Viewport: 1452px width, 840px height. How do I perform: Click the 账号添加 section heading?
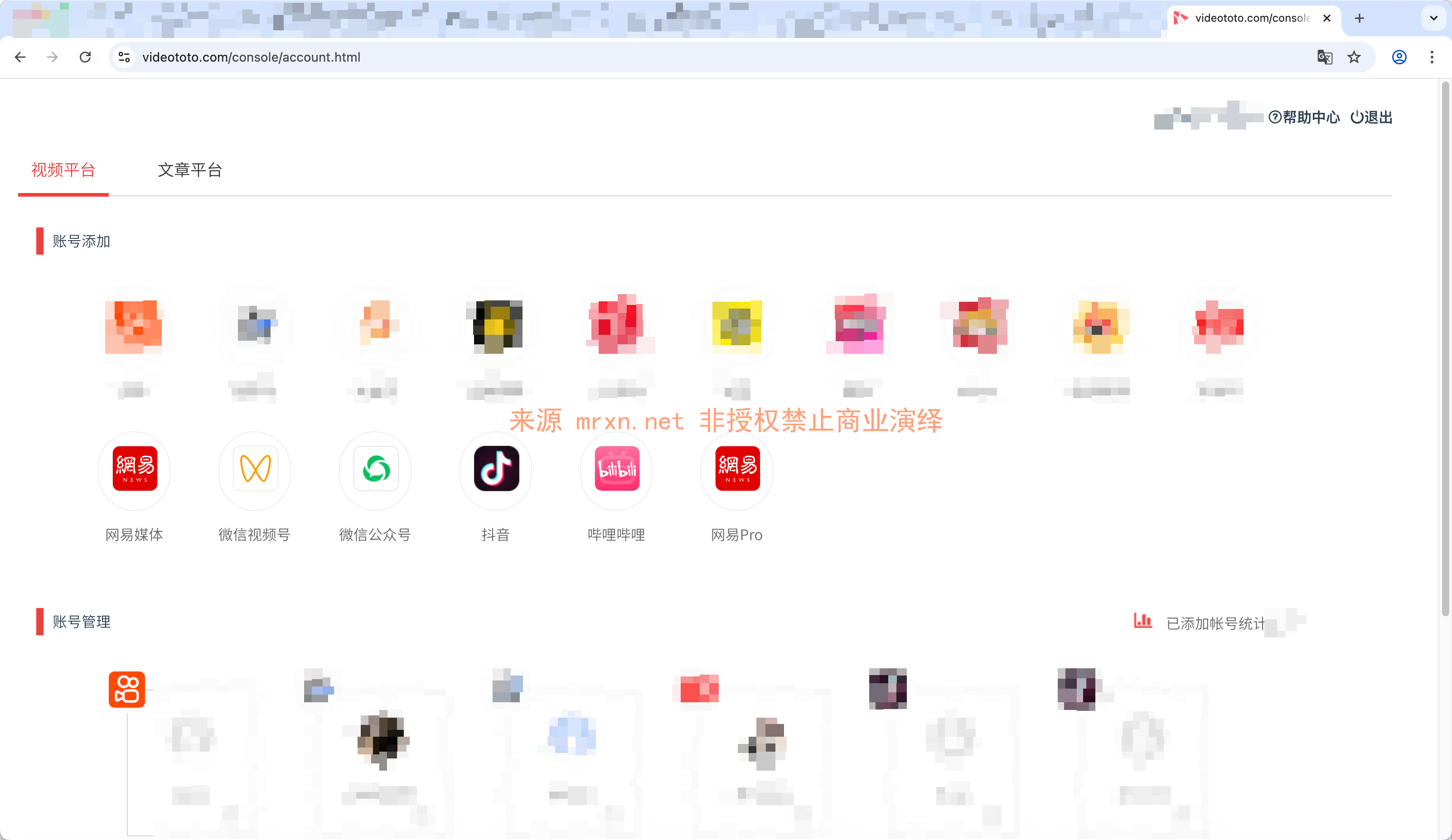coord(81,241)
